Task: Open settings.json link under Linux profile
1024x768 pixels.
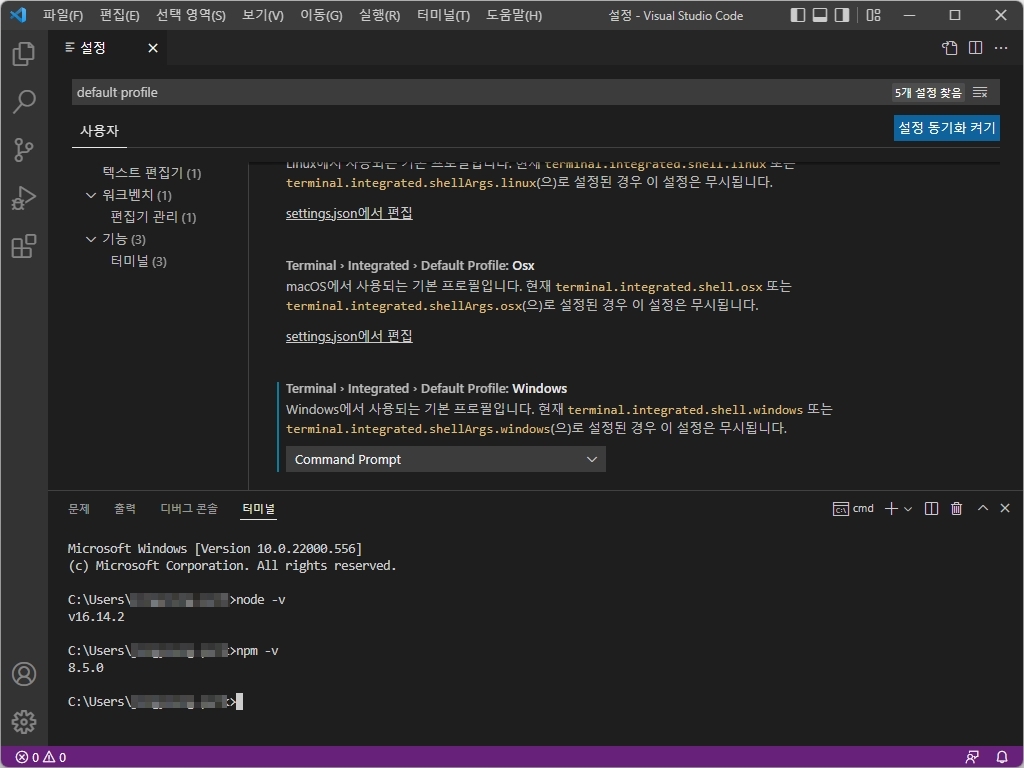Action: point(349,214)
